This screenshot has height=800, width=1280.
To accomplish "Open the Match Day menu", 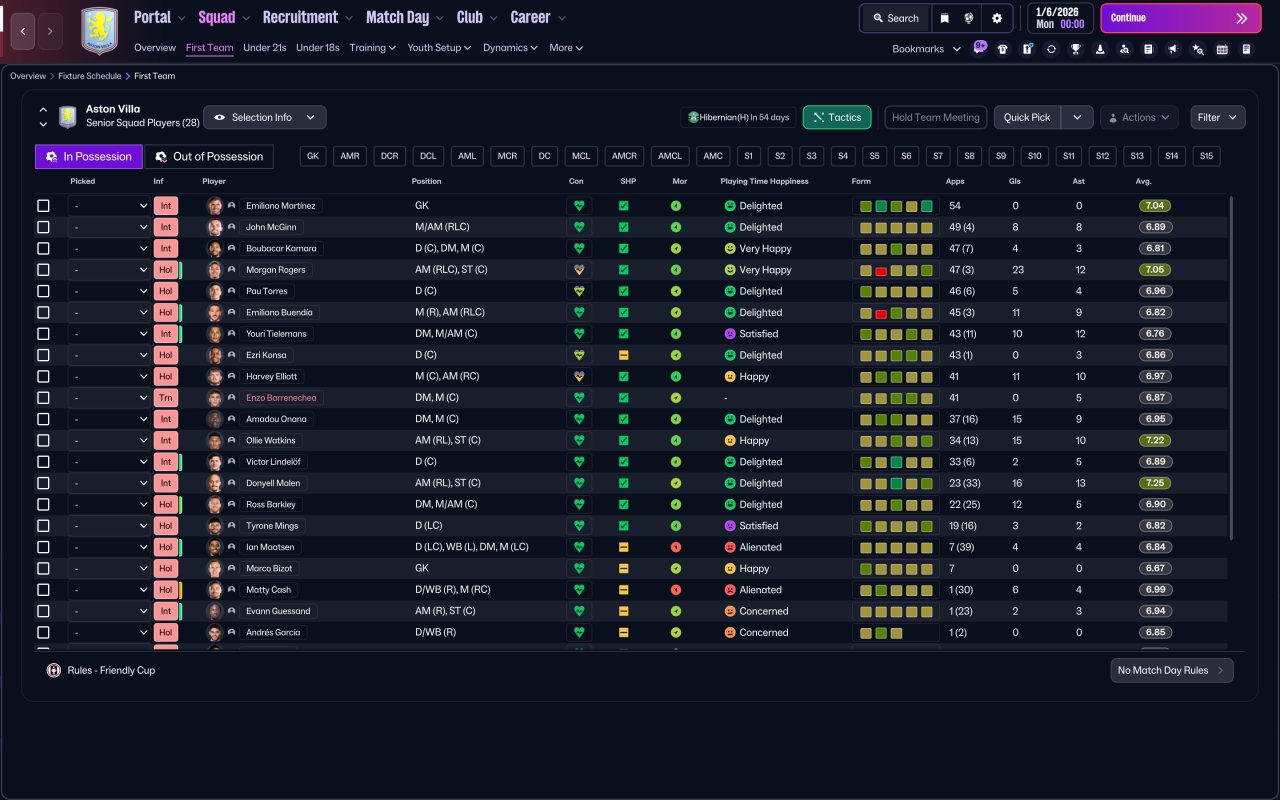I will coord(404,17).
